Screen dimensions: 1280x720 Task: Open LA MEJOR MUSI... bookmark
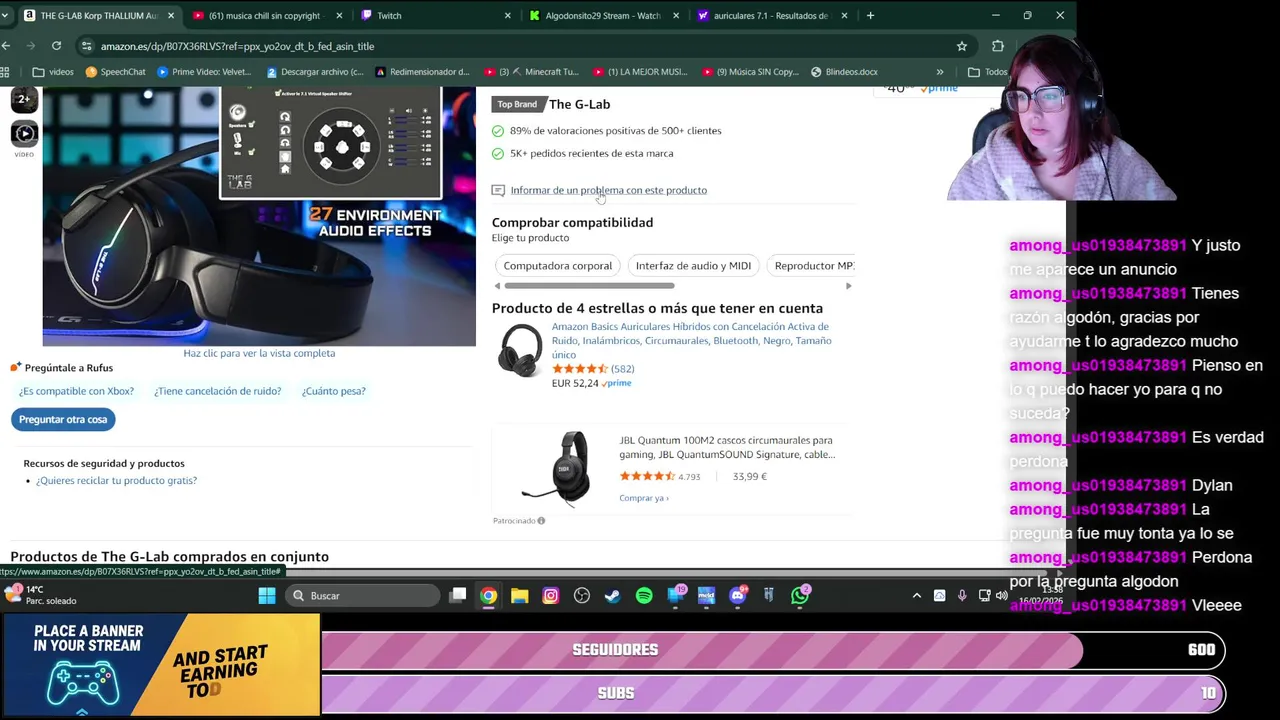click(640, 72)
